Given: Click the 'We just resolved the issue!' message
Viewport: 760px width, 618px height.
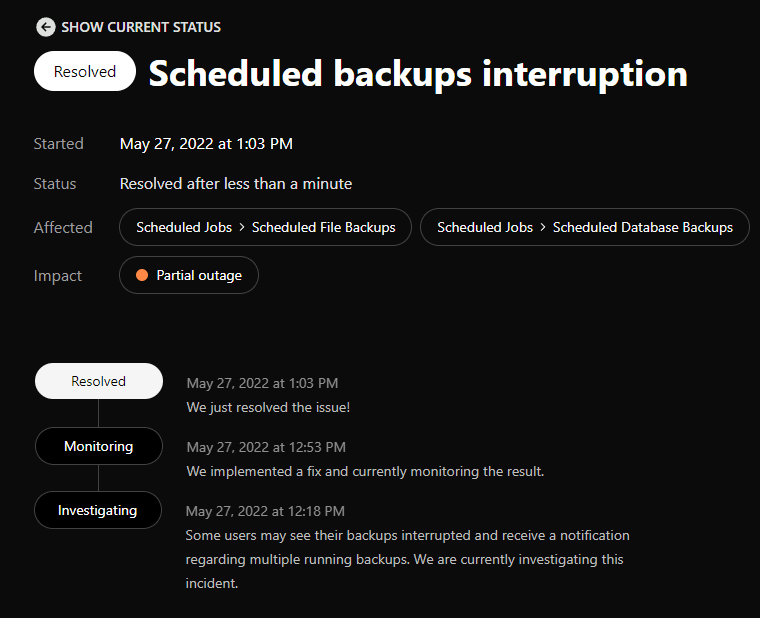Looking at the screenshot, I should coord(268,407).
